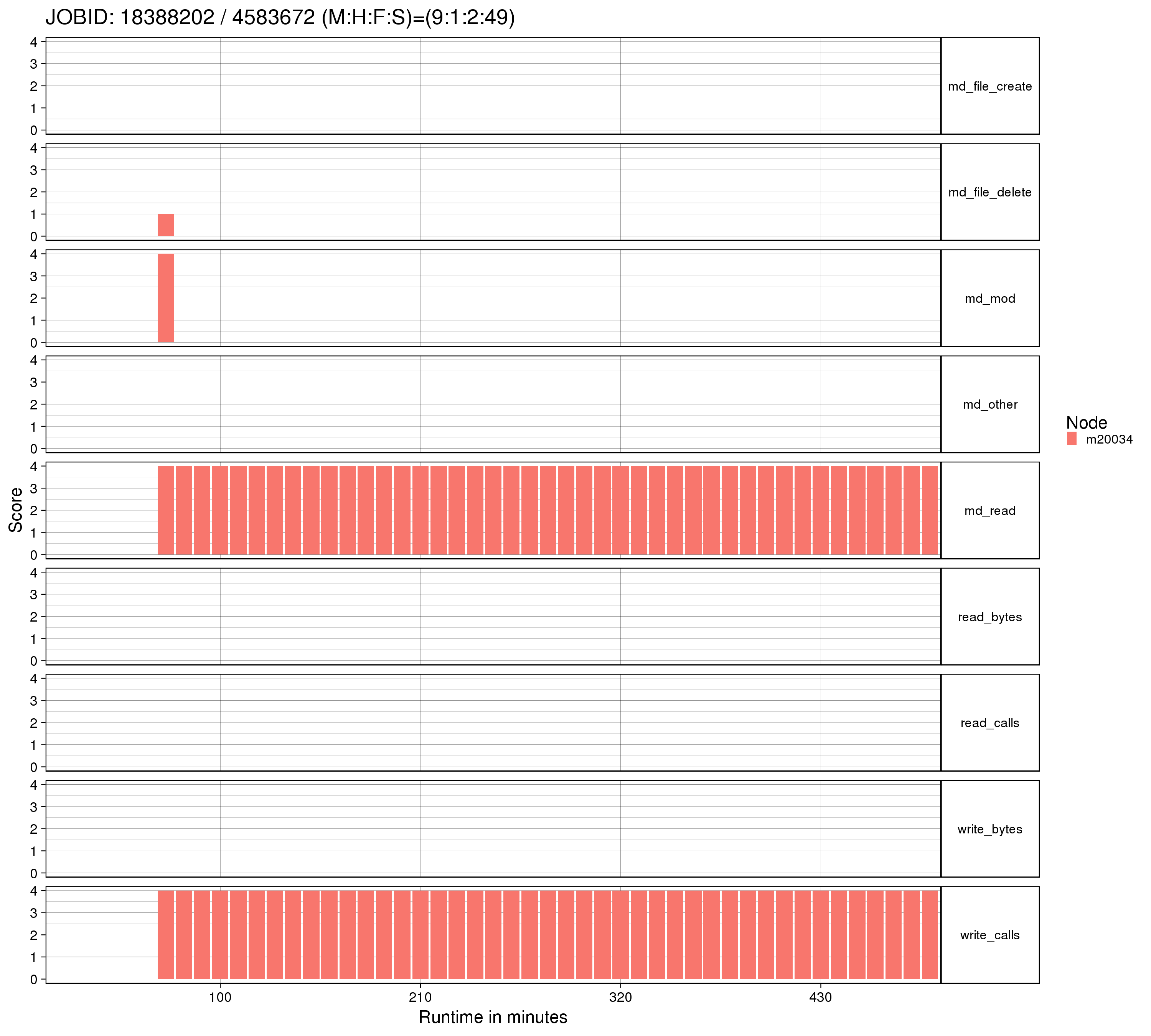Click the md_mod facet label
Screen dimensions: 1151x1036
coord(989,299)
